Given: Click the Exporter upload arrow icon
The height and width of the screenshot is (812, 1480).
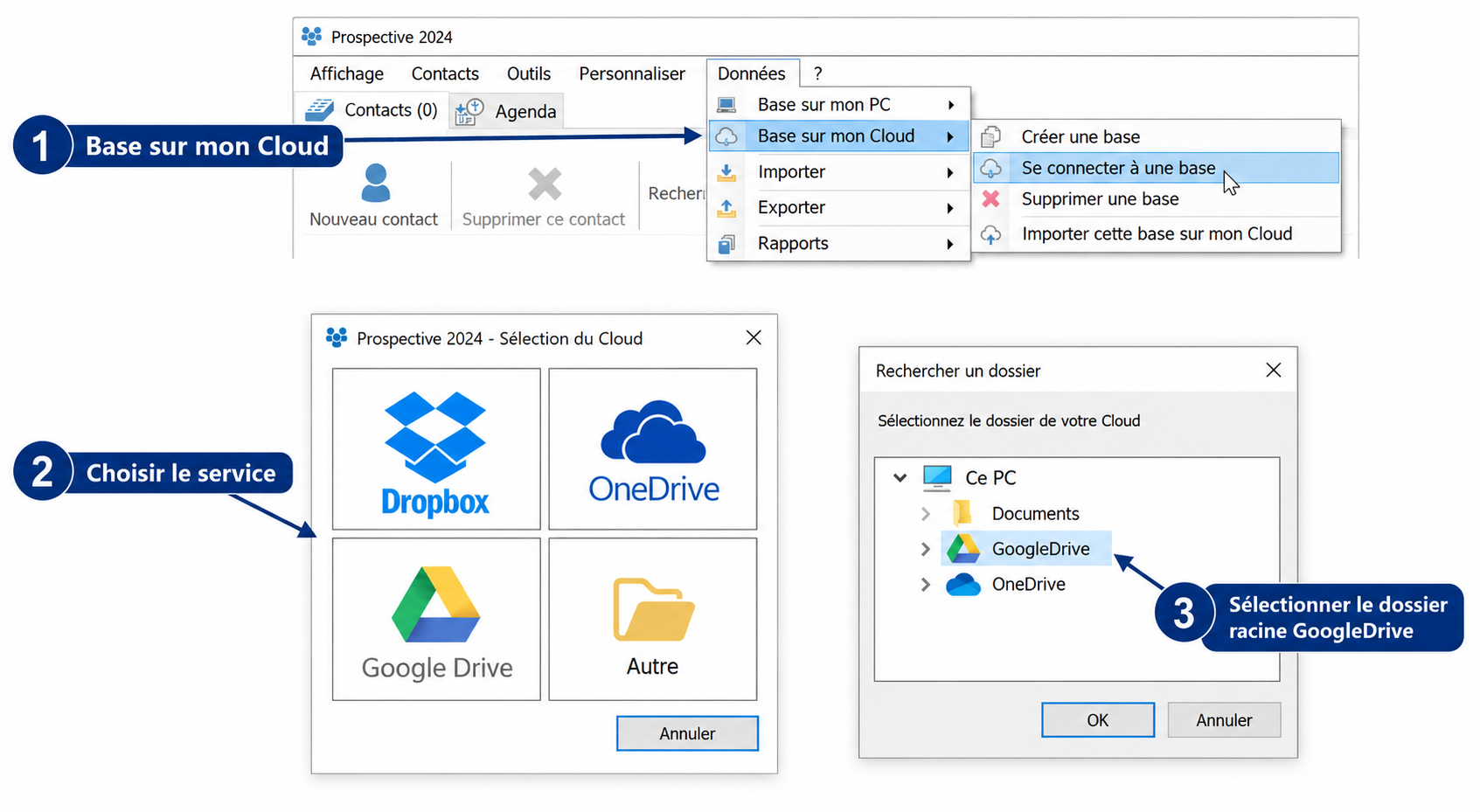Looking at the screenshot, I should [726, 208].
